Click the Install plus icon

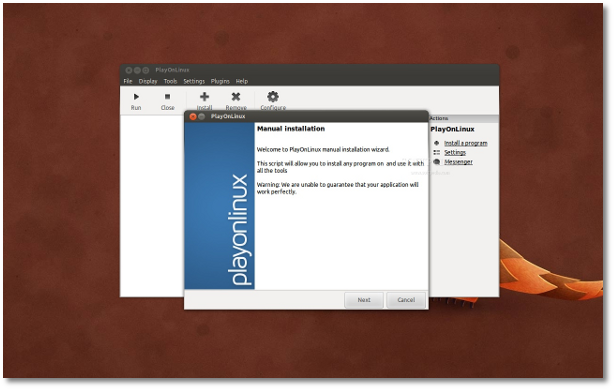204,97
